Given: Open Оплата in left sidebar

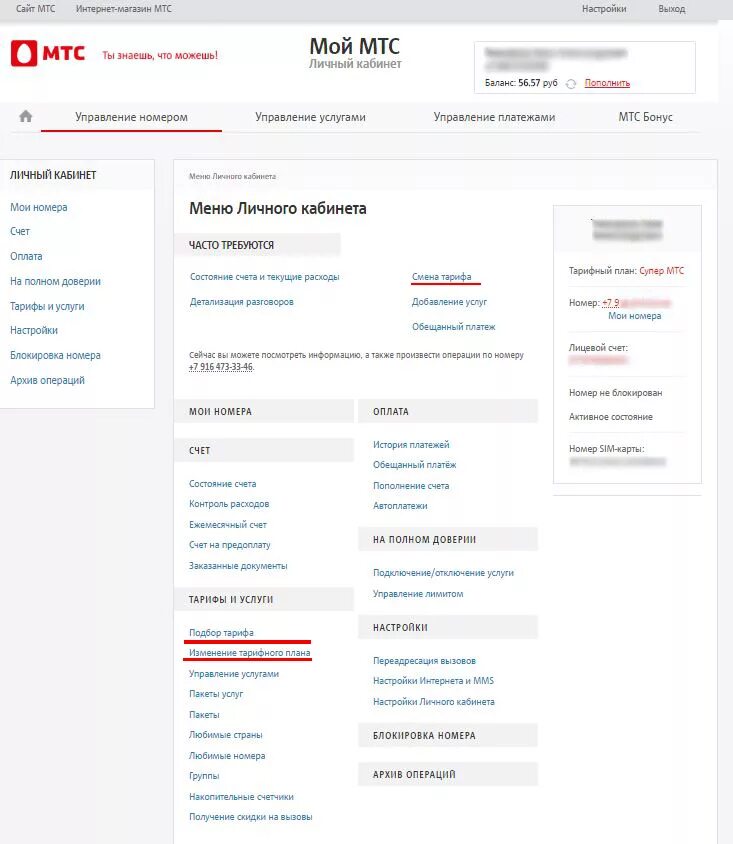Looking at the screenshot, I should pos(26,256).
